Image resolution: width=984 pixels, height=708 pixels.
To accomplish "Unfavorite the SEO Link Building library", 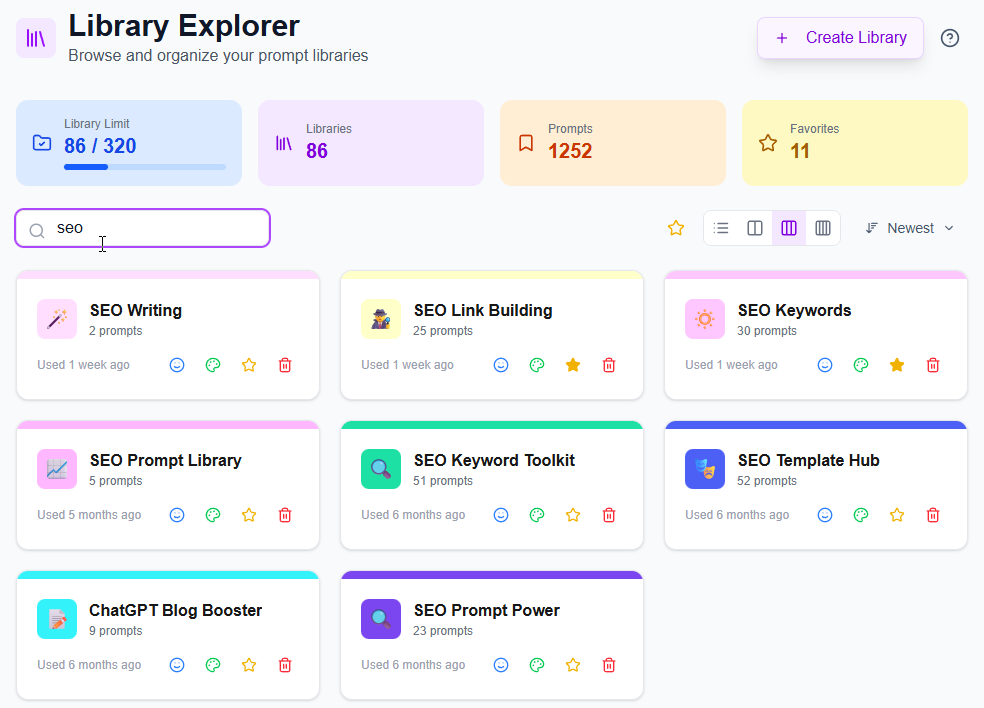I will tap(573, 365).
